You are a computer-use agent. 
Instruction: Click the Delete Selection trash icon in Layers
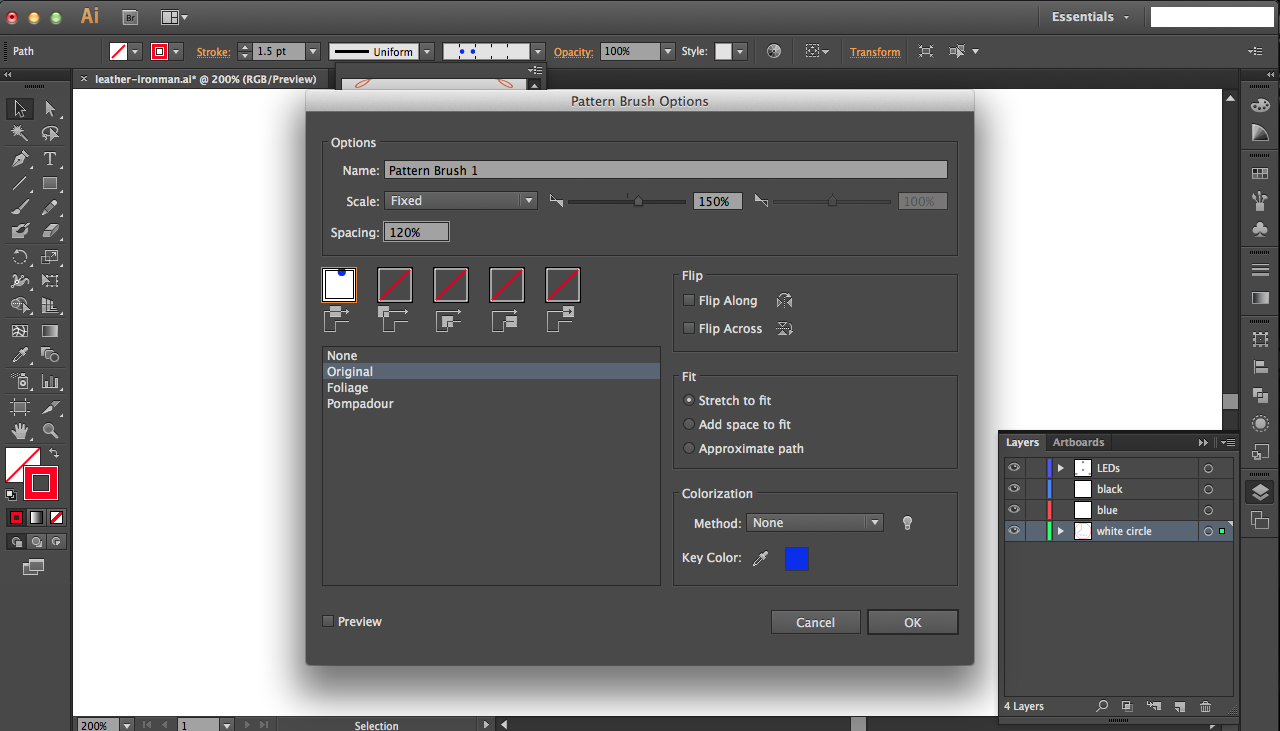[1205, 706]
